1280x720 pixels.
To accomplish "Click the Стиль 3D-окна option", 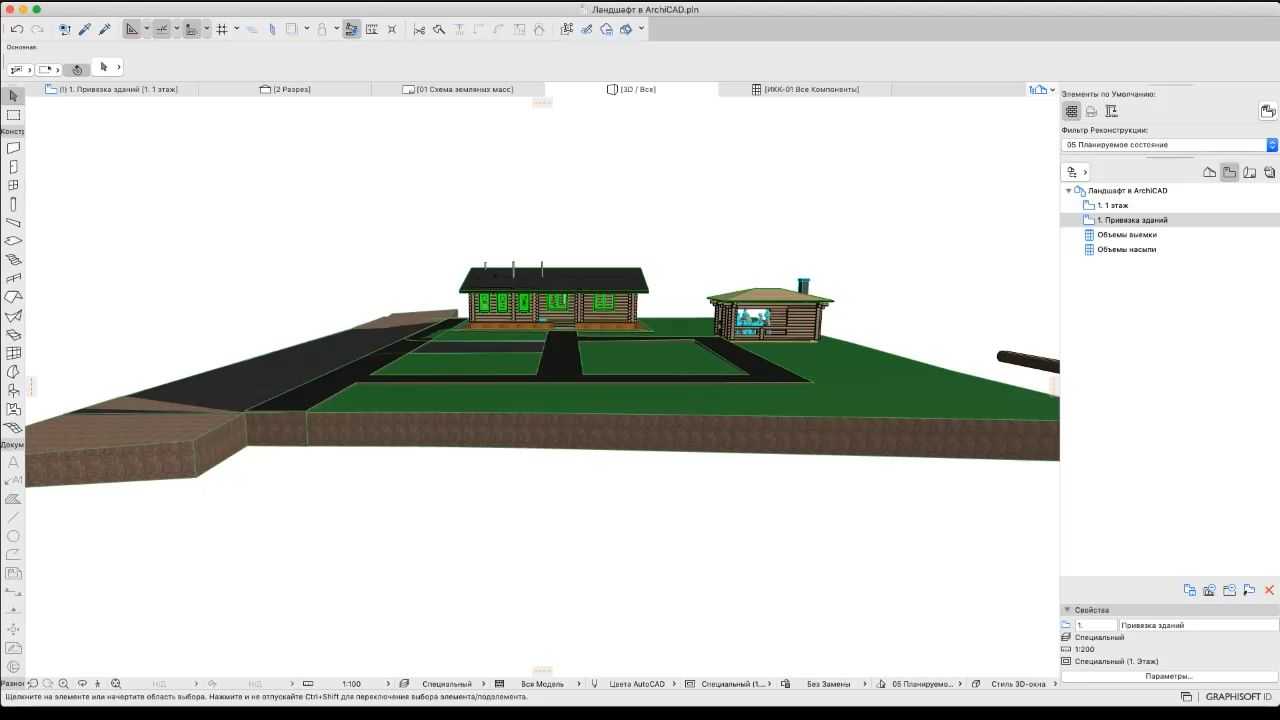I will (1018, 684).
